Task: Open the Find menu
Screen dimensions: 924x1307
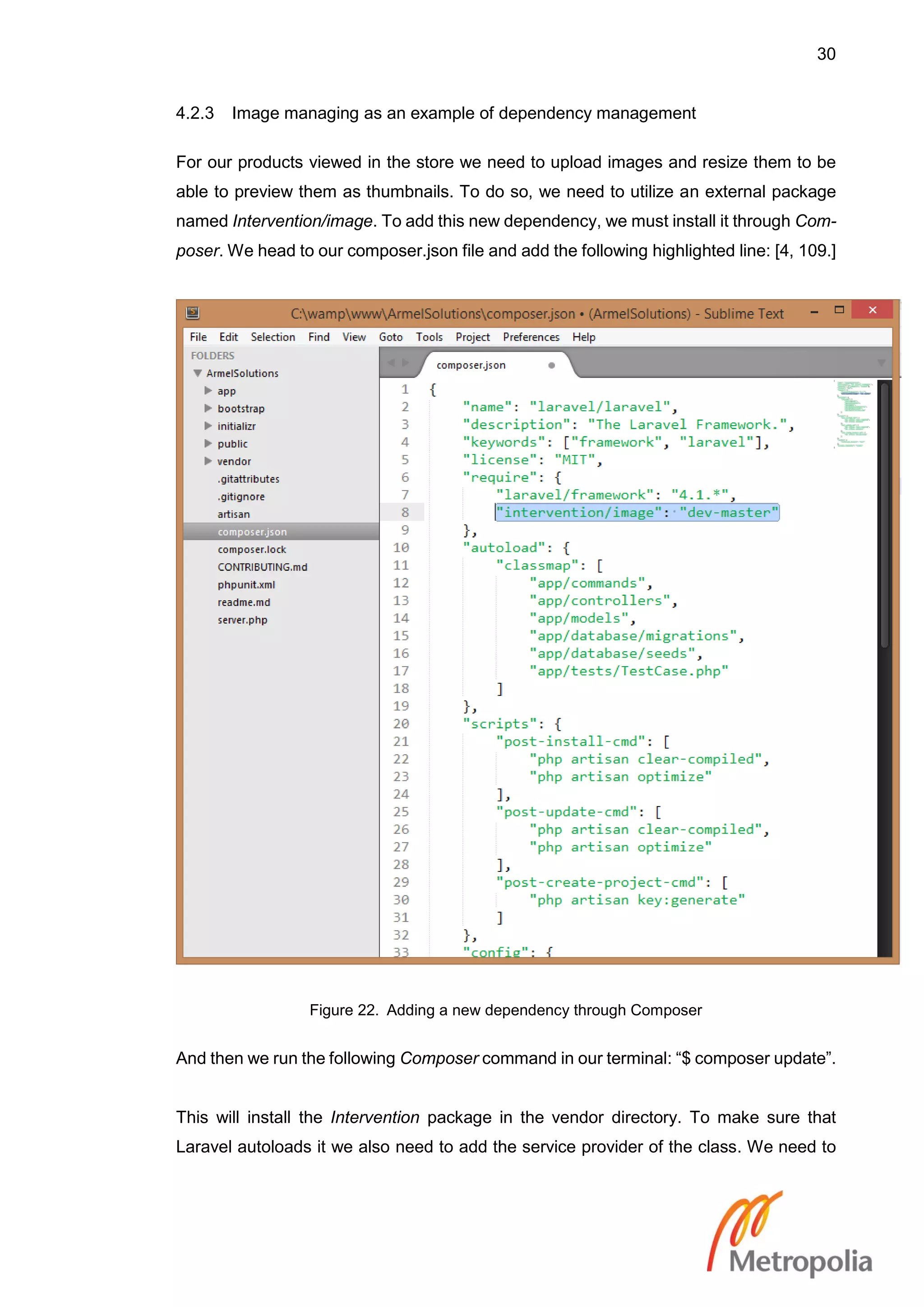Action: click(x=319, y=337)
